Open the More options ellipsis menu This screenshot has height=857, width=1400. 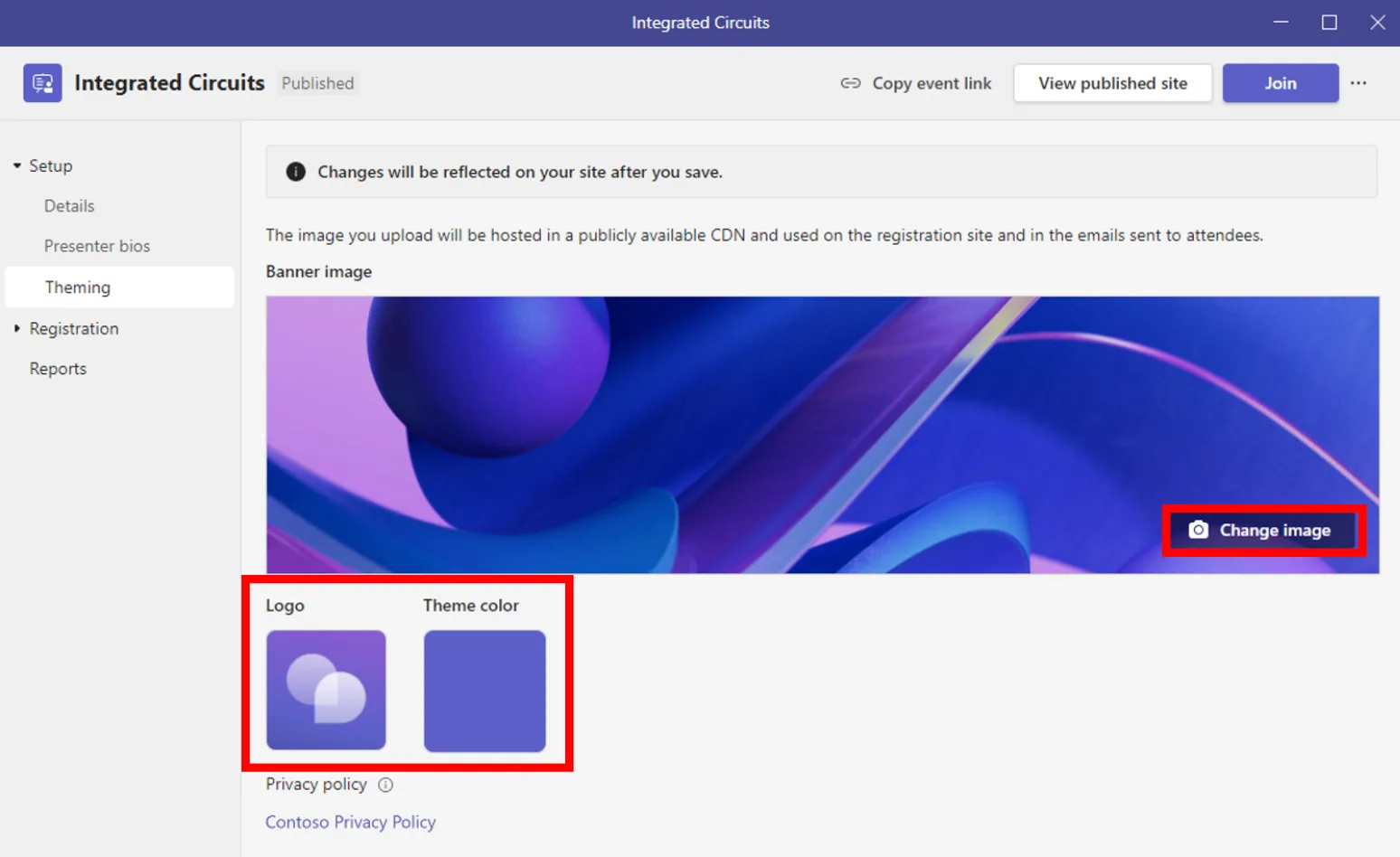pyautogui.click(x=1358, y=83)
